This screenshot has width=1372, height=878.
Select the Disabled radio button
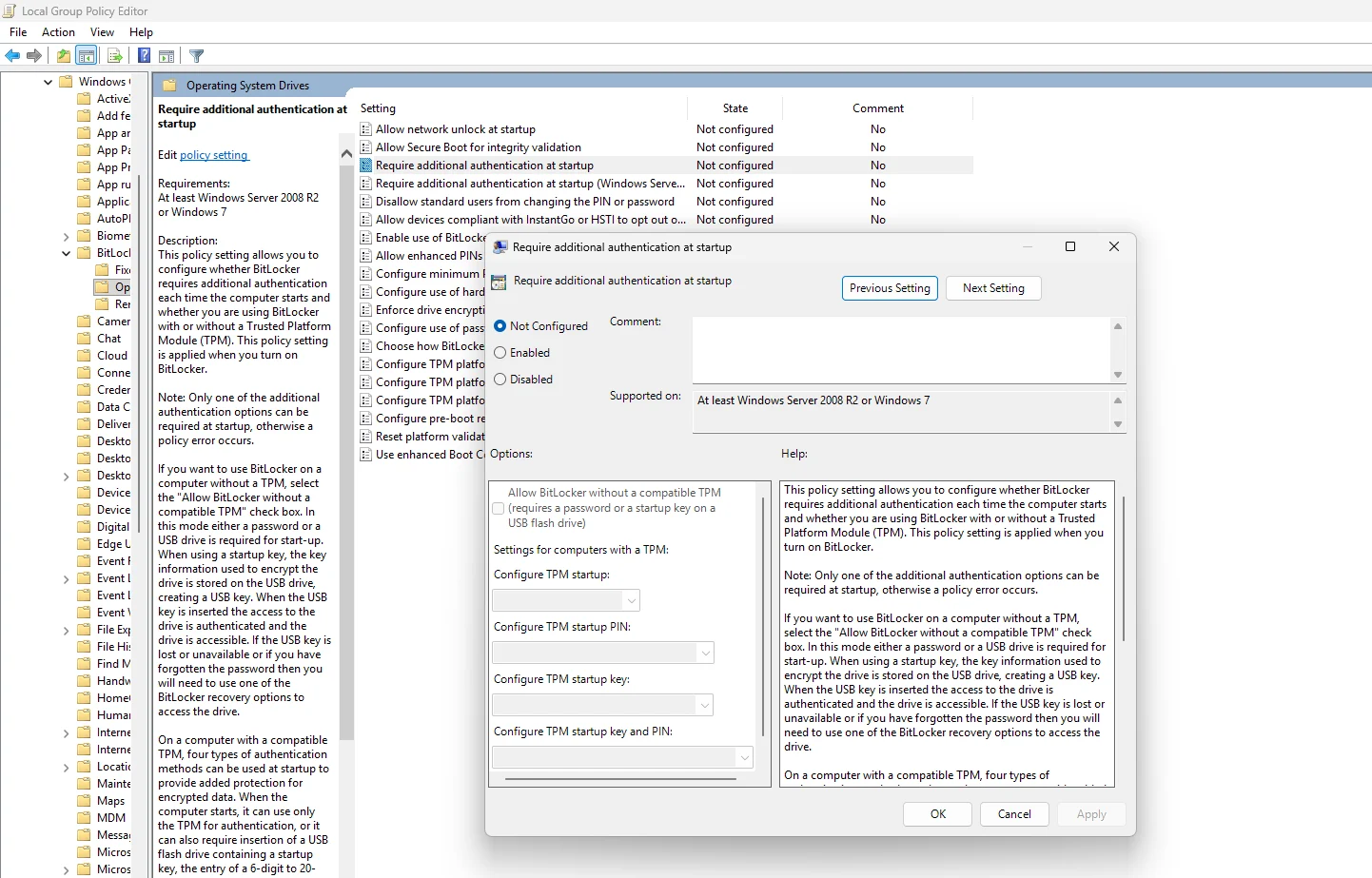500,380
